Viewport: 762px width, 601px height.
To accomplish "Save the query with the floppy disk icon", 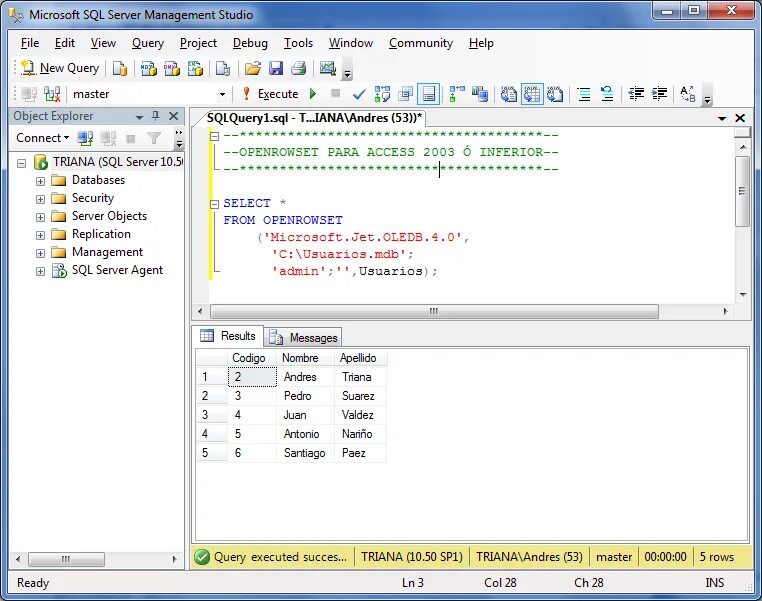I will click(x=276, y=69).
